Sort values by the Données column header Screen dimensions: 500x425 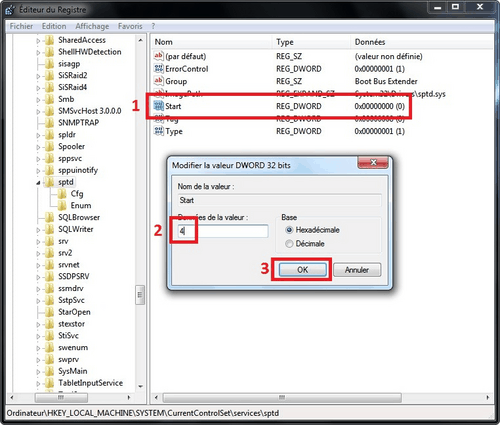tap(422, 42)
